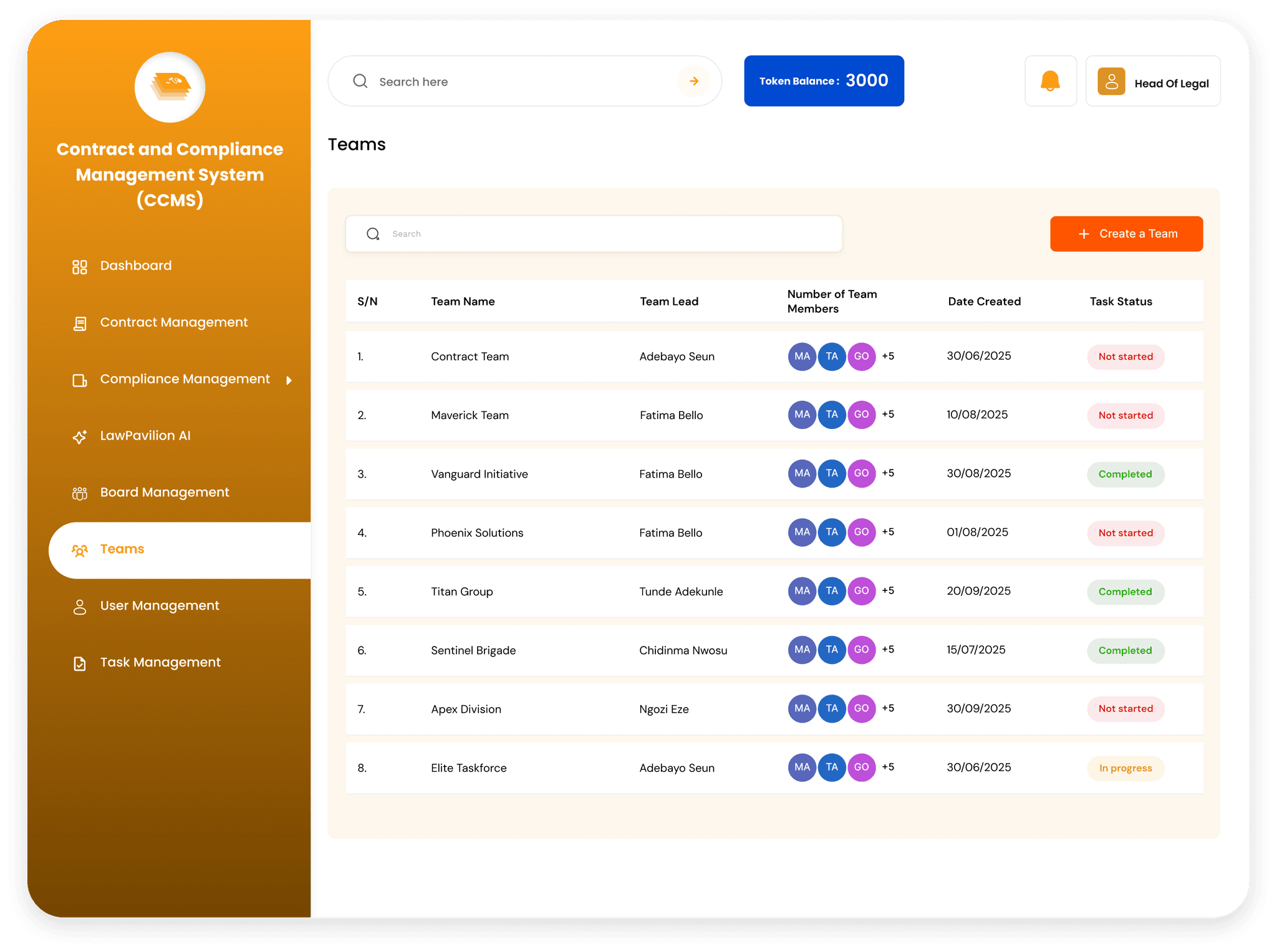Viewport: 1277px width, 952px height.
Task: Click the Head Of Legal avatar icon
Action: [1111, 81]
